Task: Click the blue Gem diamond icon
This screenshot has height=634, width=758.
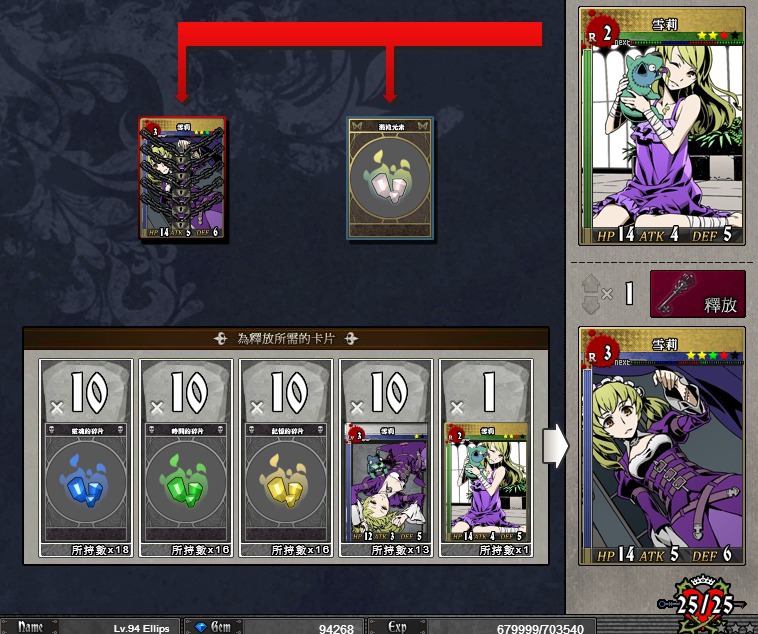Action: (x=201, y=627)
